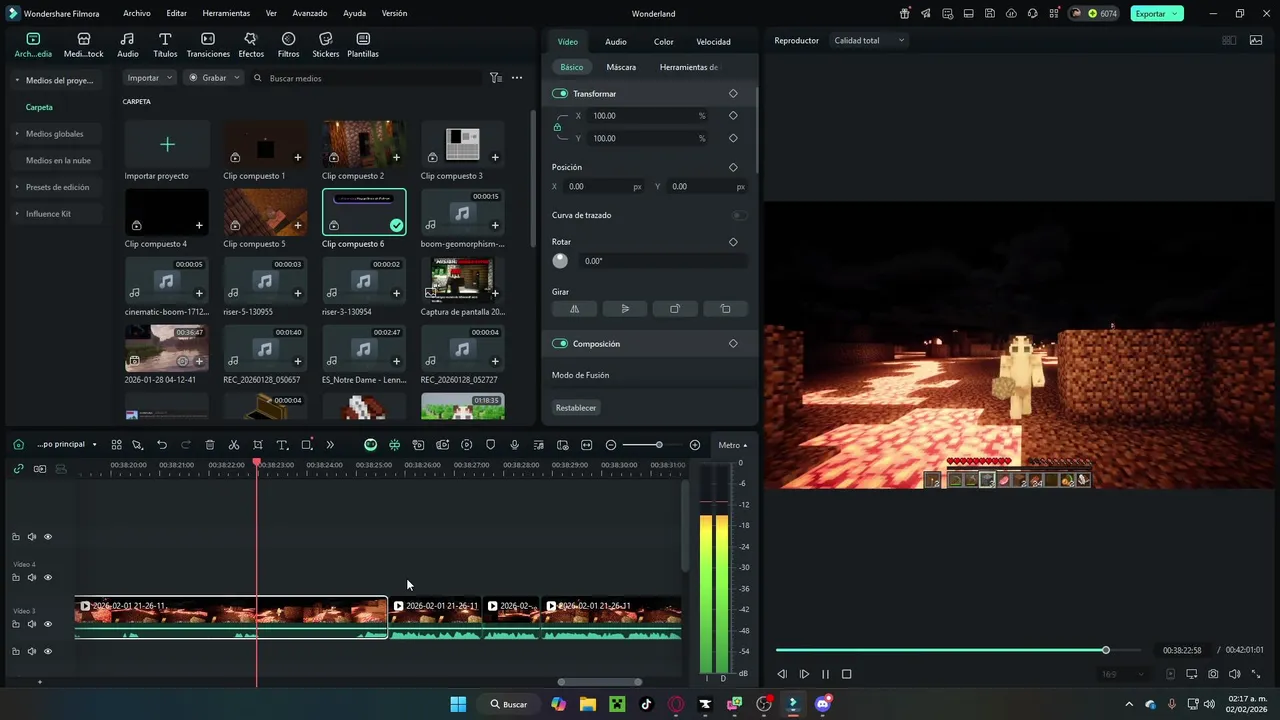The image size is (1280, 720).
Task: Click the Rotar rotation dial
Action: pyautogui.click(x=560, y=261)
